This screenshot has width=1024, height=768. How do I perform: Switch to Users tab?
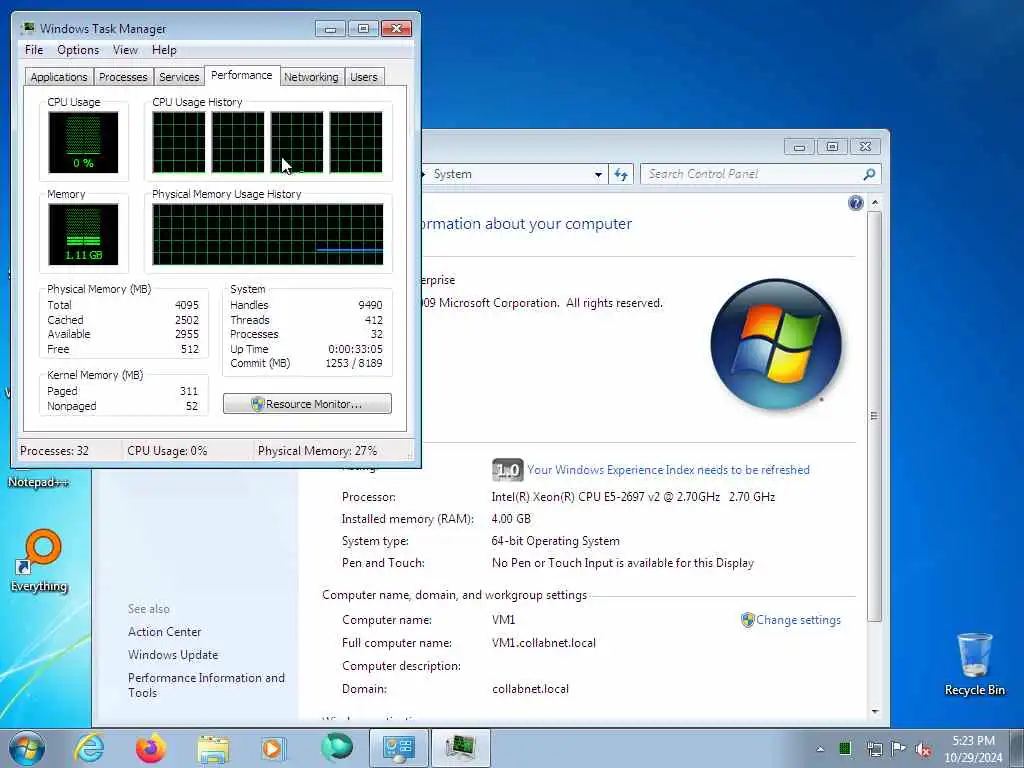pyautogui.click(x=364, y=77)
